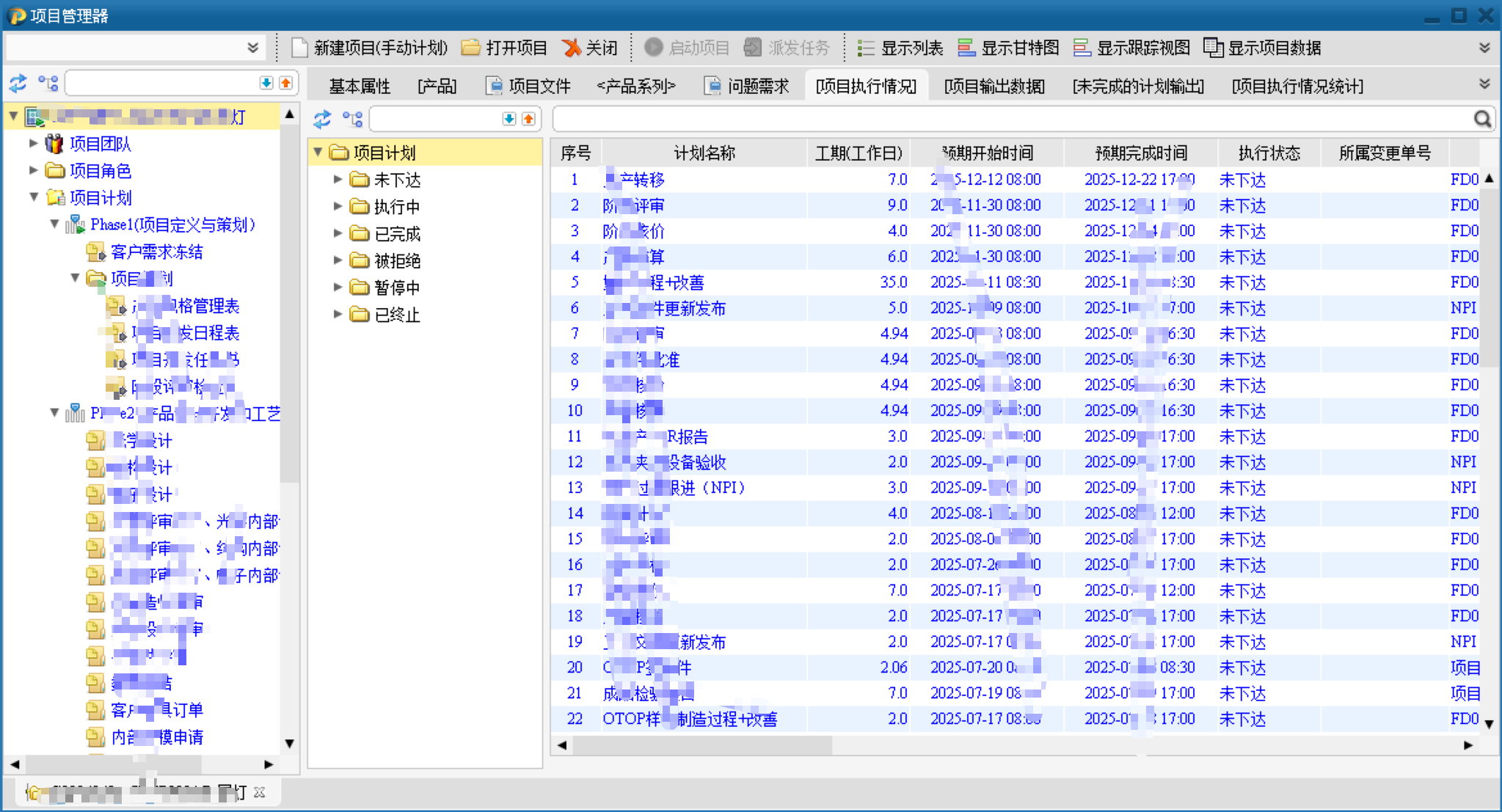Click the Show List (显示列表) icon
This screenshot has height=812, width=1502.
click(866, 48)
